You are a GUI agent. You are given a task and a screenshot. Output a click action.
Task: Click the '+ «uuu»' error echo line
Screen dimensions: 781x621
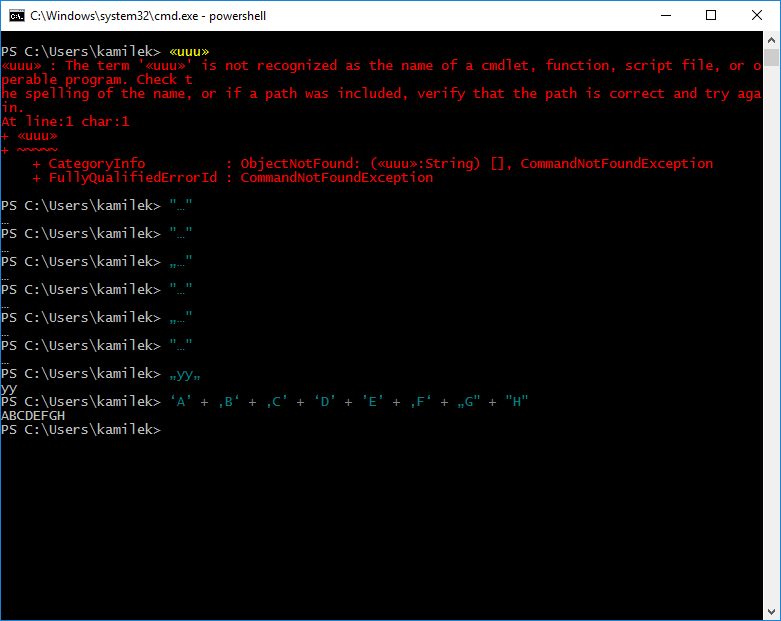coord(29,136)
